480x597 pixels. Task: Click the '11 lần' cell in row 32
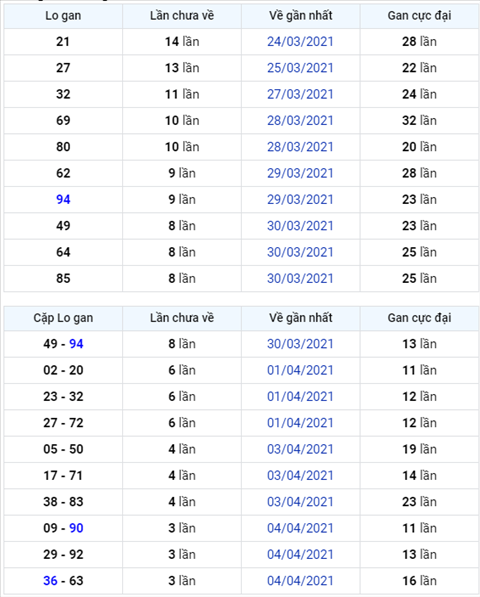[182, 94]
